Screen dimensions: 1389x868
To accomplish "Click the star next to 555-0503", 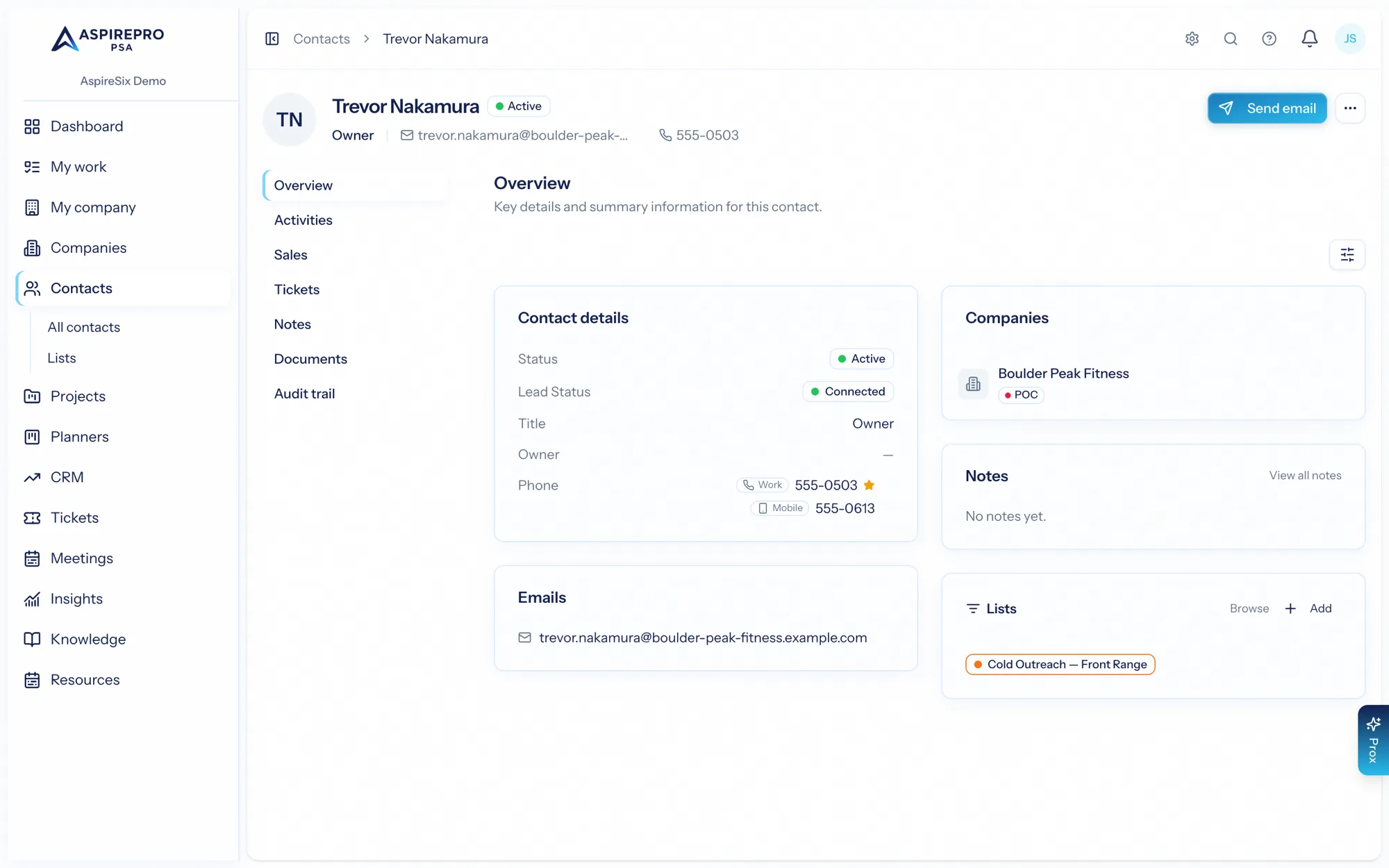I will point(869,485).
